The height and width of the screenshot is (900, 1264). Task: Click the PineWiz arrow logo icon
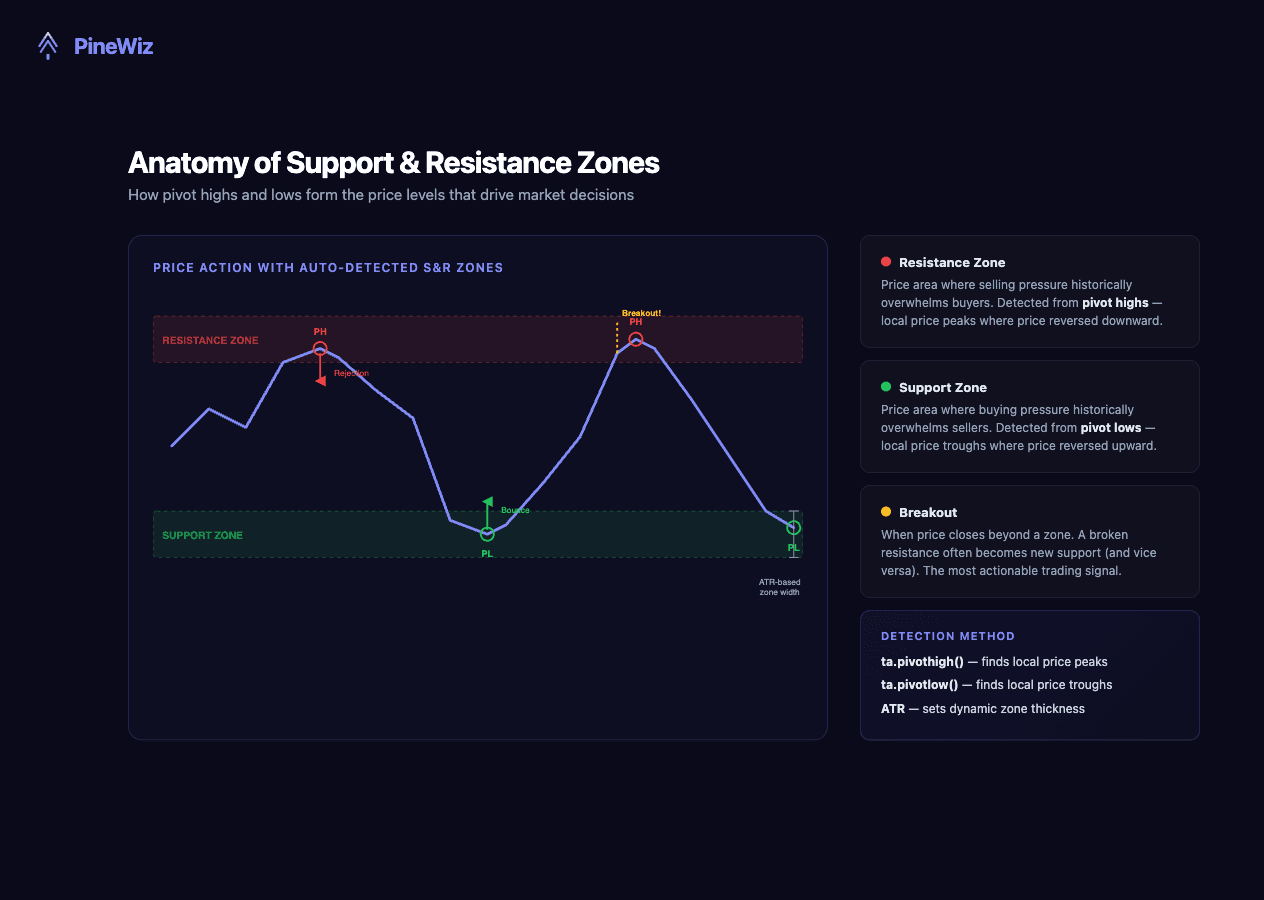[x=47, y=45]
